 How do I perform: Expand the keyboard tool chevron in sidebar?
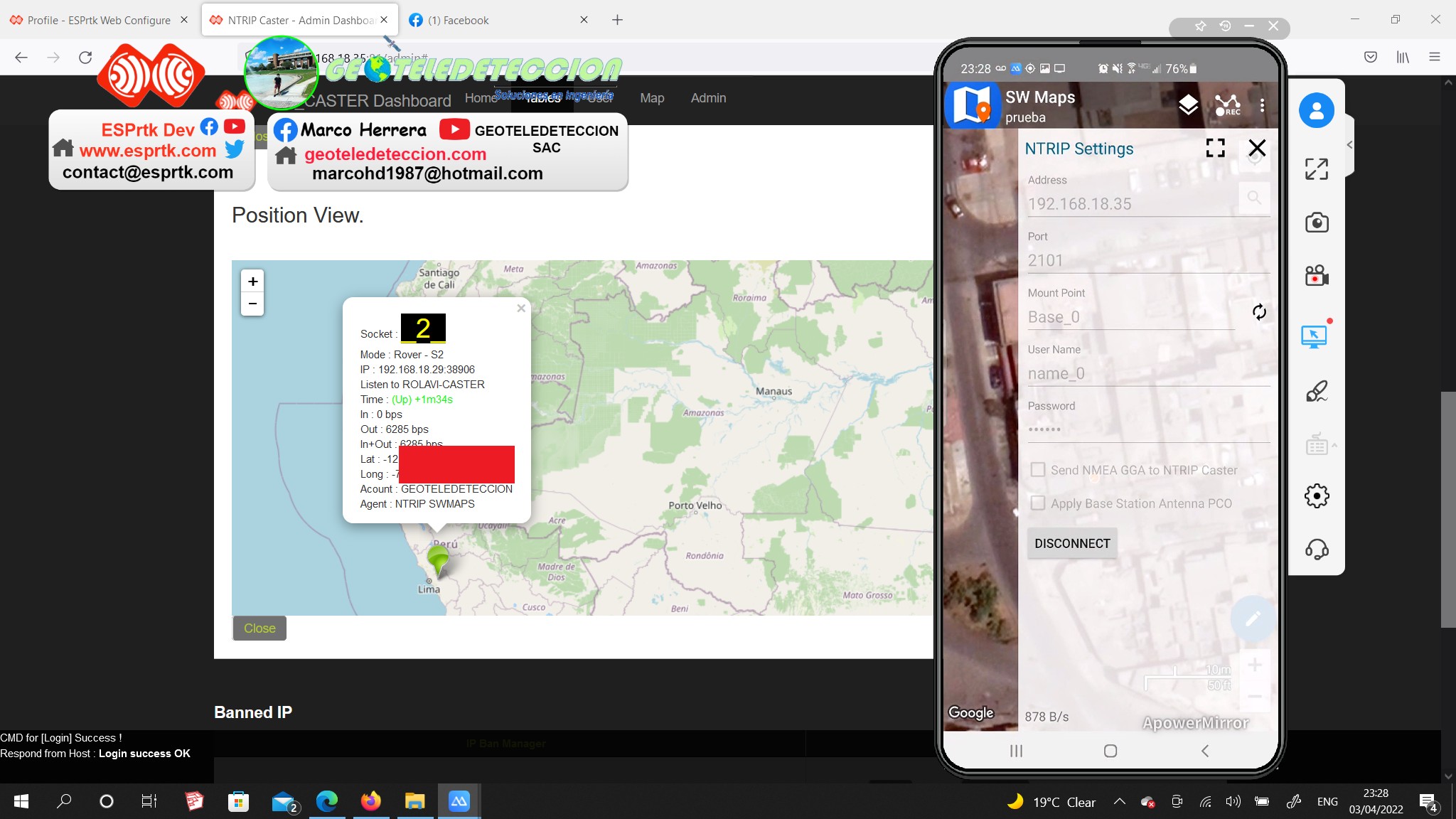[x=1334, y=446]
